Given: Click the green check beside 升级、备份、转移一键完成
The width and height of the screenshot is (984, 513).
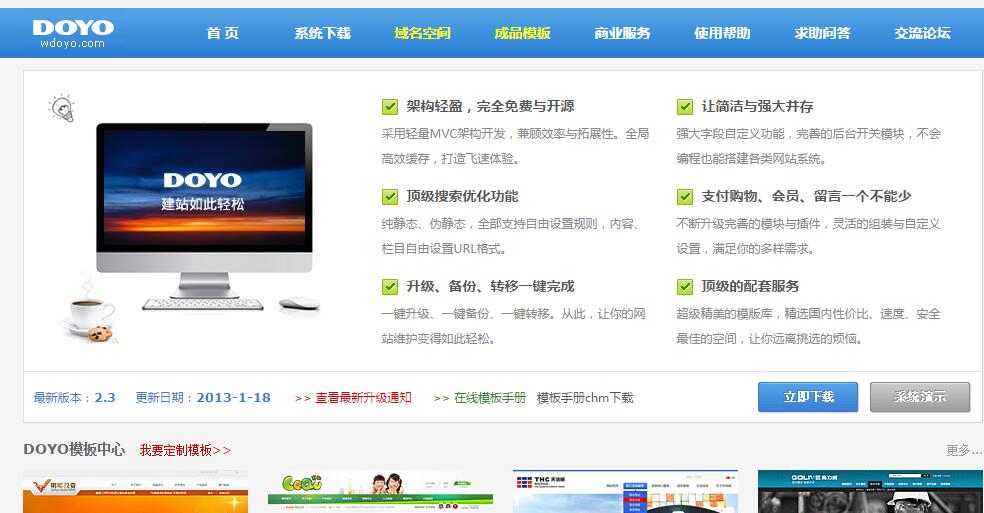Looking at the screenshot, I should click(390, 287).
